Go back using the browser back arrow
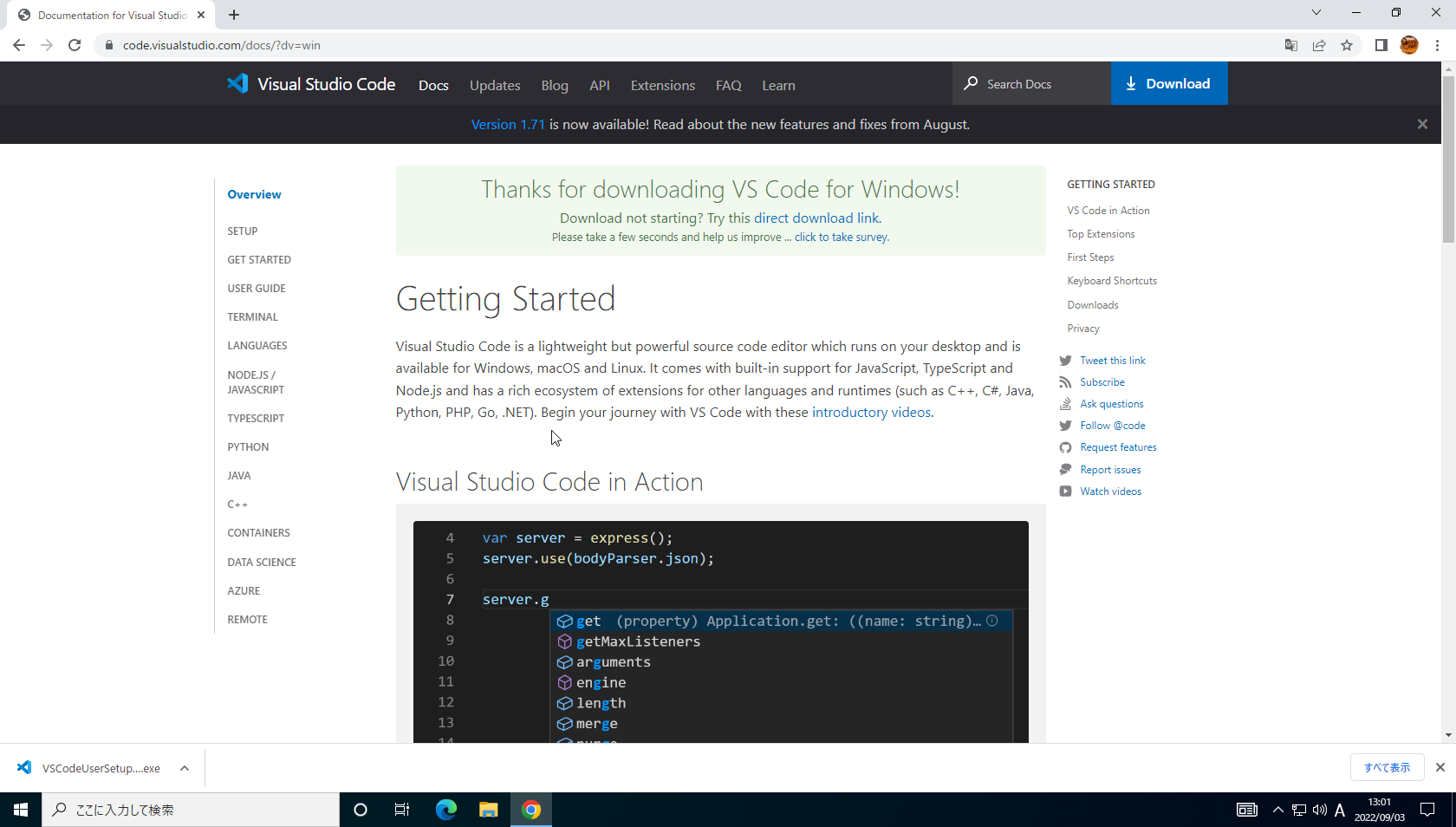1456x827 pixels. point(19,45)
